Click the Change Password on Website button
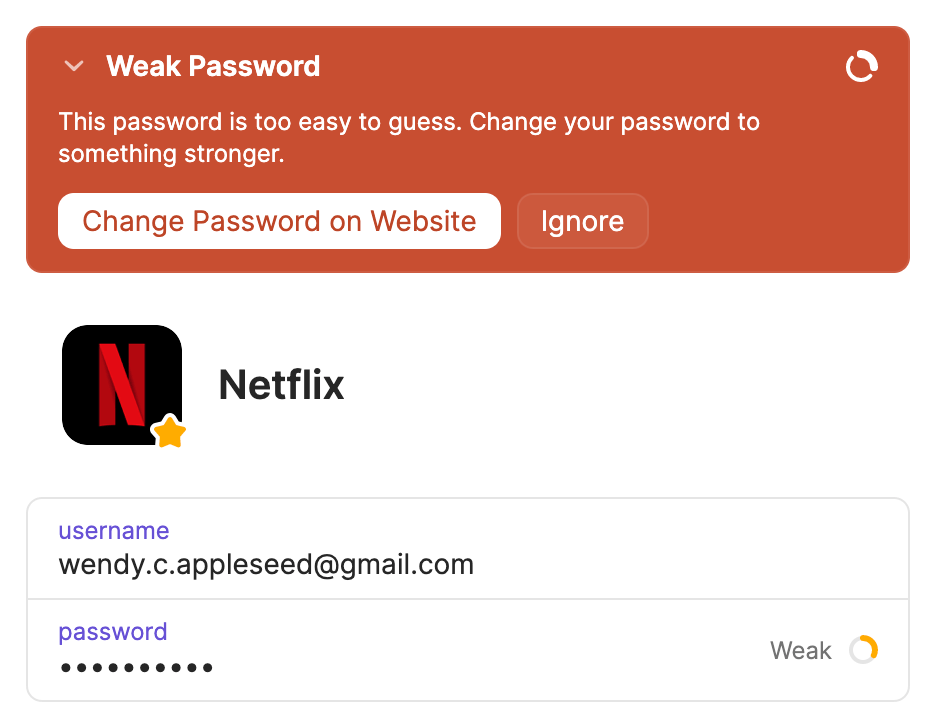Screen dimensions: 934x728 click(279, 221)
